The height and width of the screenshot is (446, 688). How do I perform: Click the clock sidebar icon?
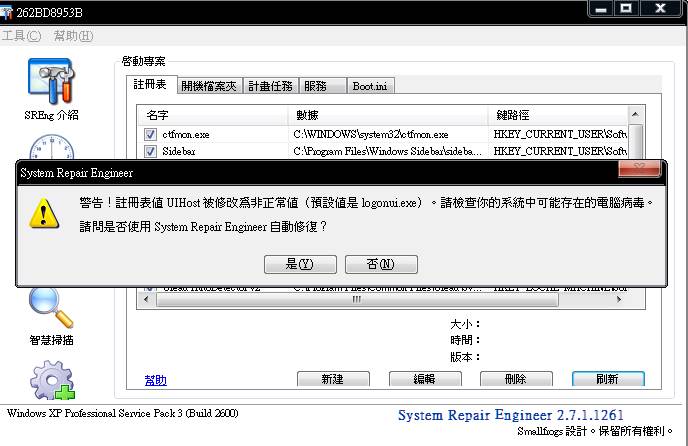tap(51, 147)
